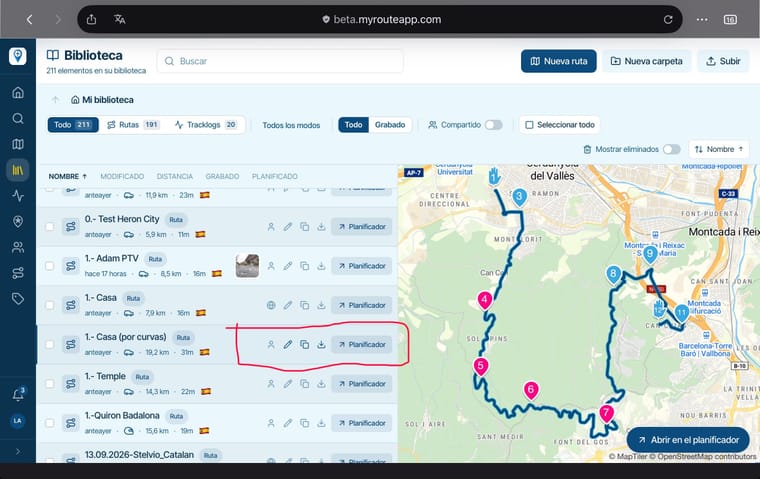The width and height of the screenshot is (760, 479).
Task: Click the share person icon for 1.- Casa (por curvas)
Action: (271, 345)
